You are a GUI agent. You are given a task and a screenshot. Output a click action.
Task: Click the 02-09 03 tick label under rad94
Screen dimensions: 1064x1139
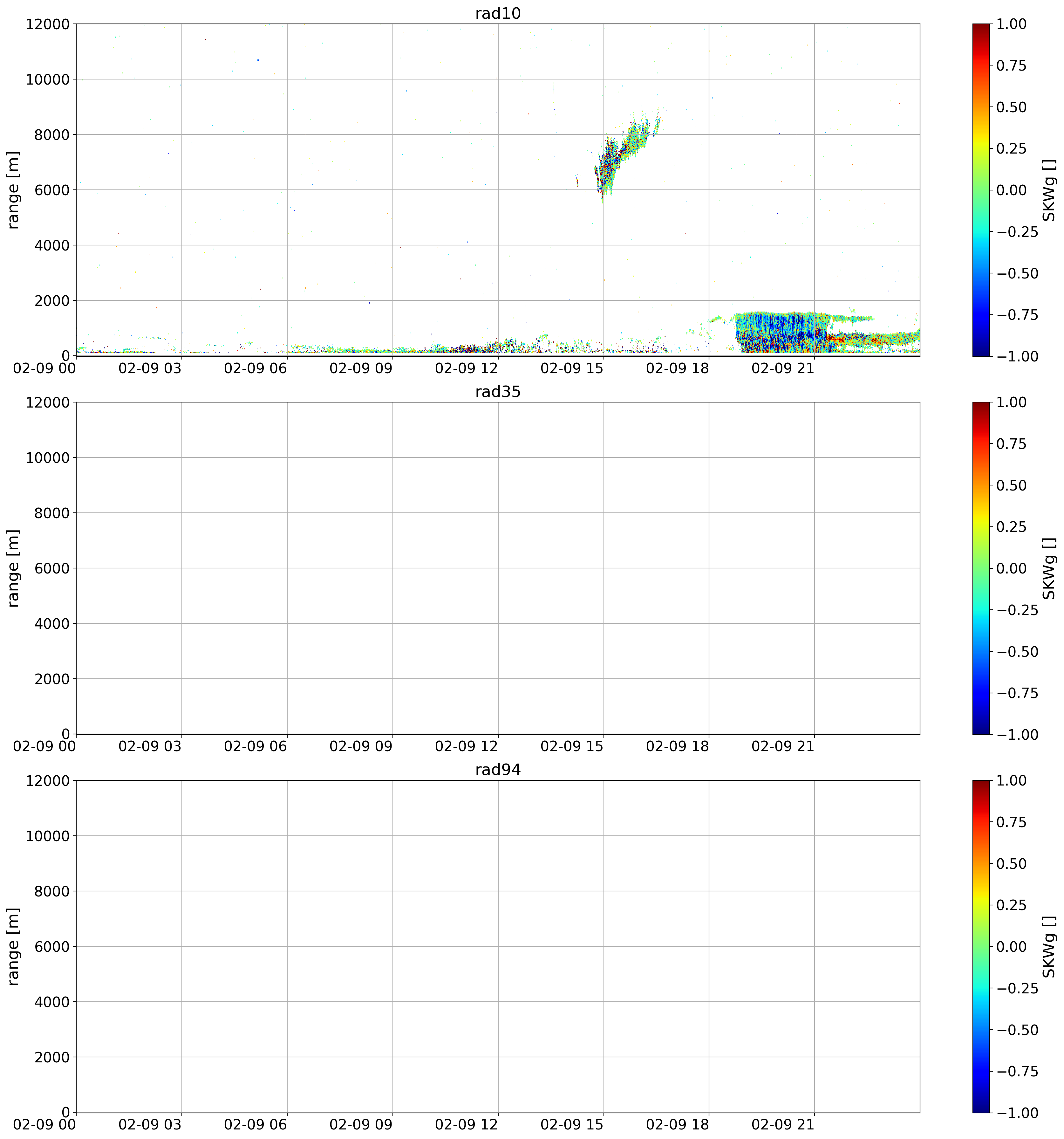pyautogui.click(x=149, y=1125)
